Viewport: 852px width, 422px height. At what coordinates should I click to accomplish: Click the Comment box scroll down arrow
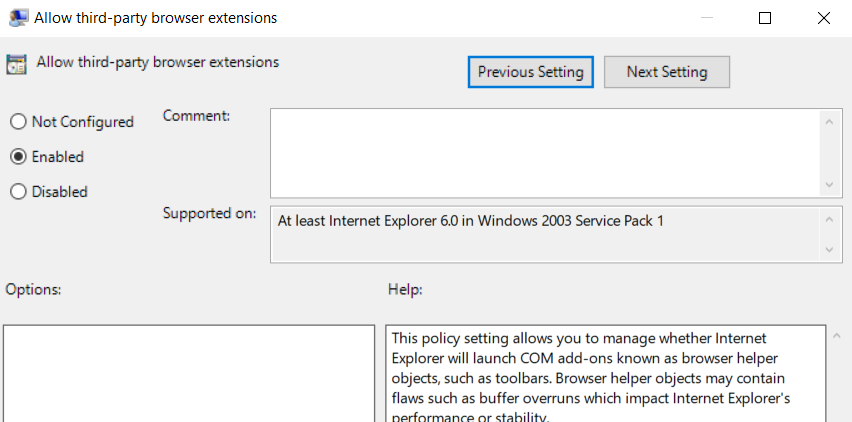(828, 185)
